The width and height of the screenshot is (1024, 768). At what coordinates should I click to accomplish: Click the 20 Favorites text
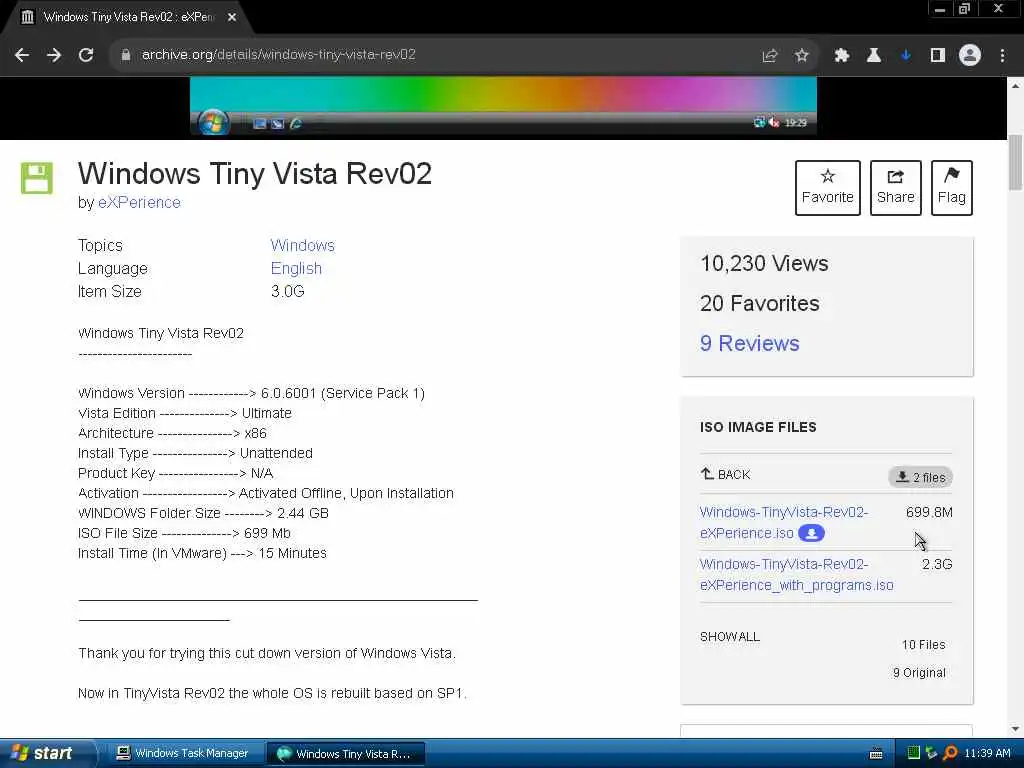click(x=760, y=304)
